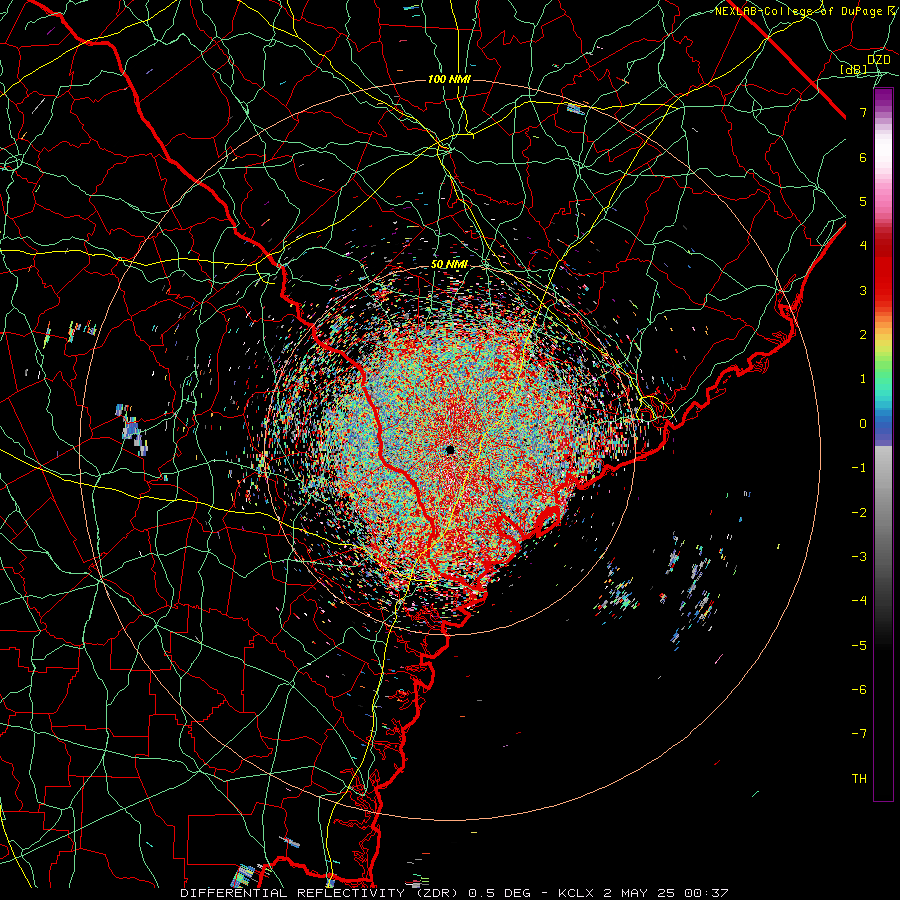This screenshot has width=900, height=900.
Task: Click the "-7" value on the color scale
Action: pyautogui.click(x=859, y=734)
